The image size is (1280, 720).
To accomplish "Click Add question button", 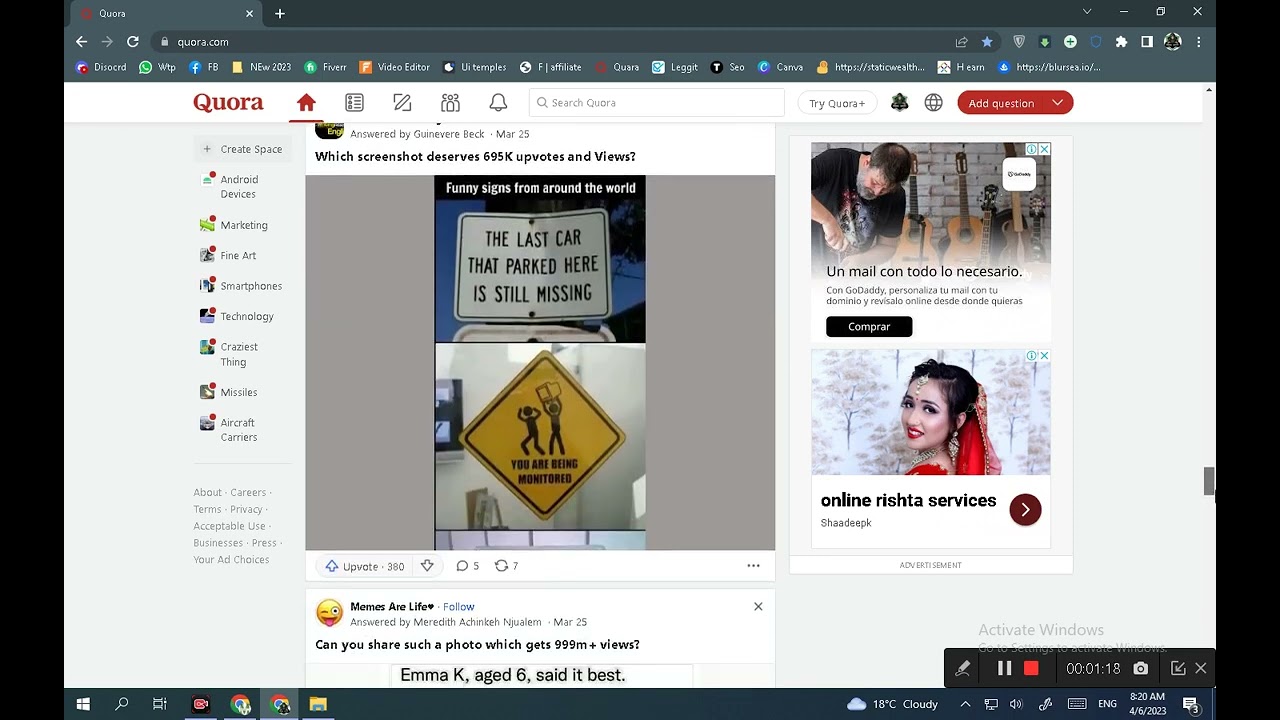I will tap(1001, 103).
